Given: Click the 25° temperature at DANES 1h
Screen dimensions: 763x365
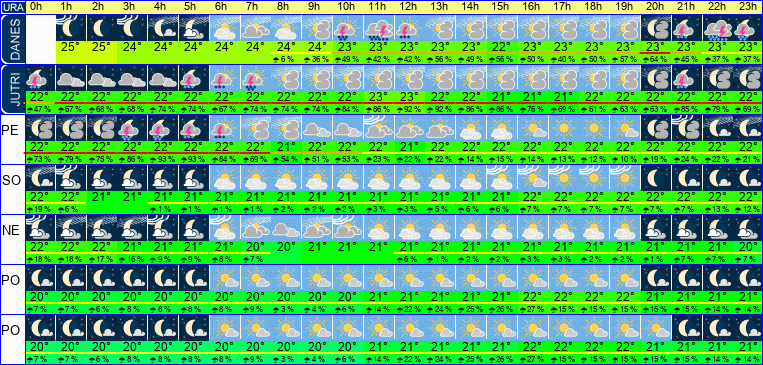Looking at the screenshot, I should coord(71,47).
